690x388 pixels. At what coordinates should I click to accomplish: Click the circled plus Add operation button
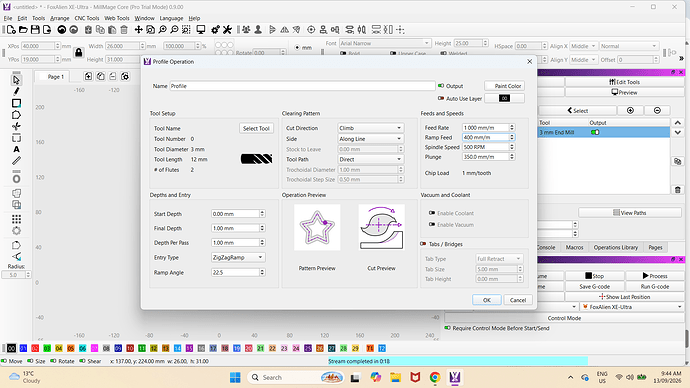(x=630, y=110)
